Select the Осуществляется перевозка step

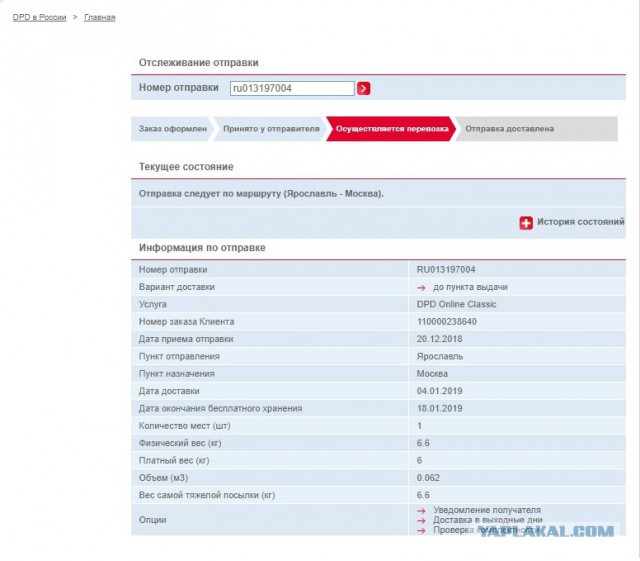[391, 129]
